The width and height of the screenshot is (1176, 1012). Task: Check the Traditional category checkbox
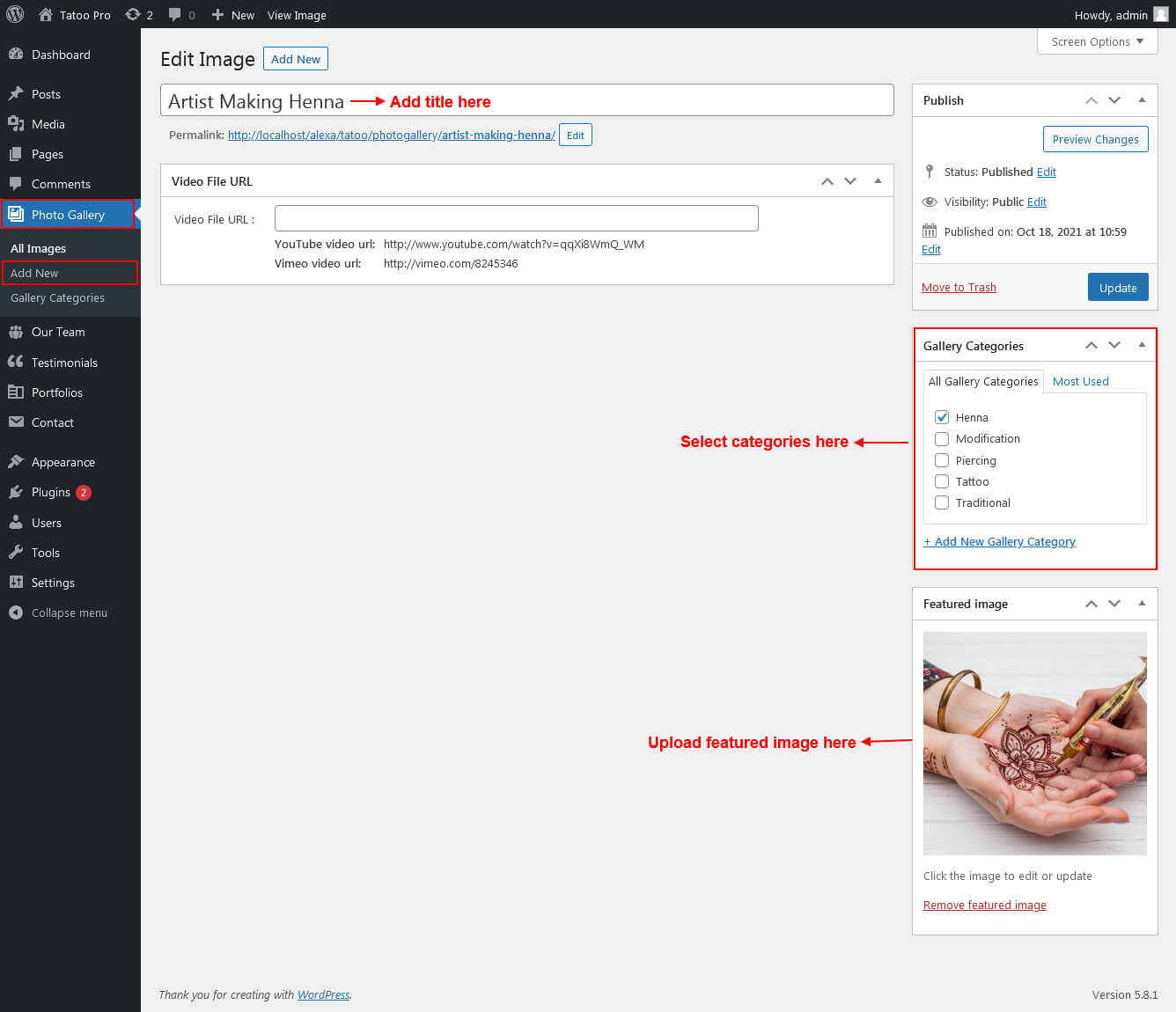tap(942, 502)
